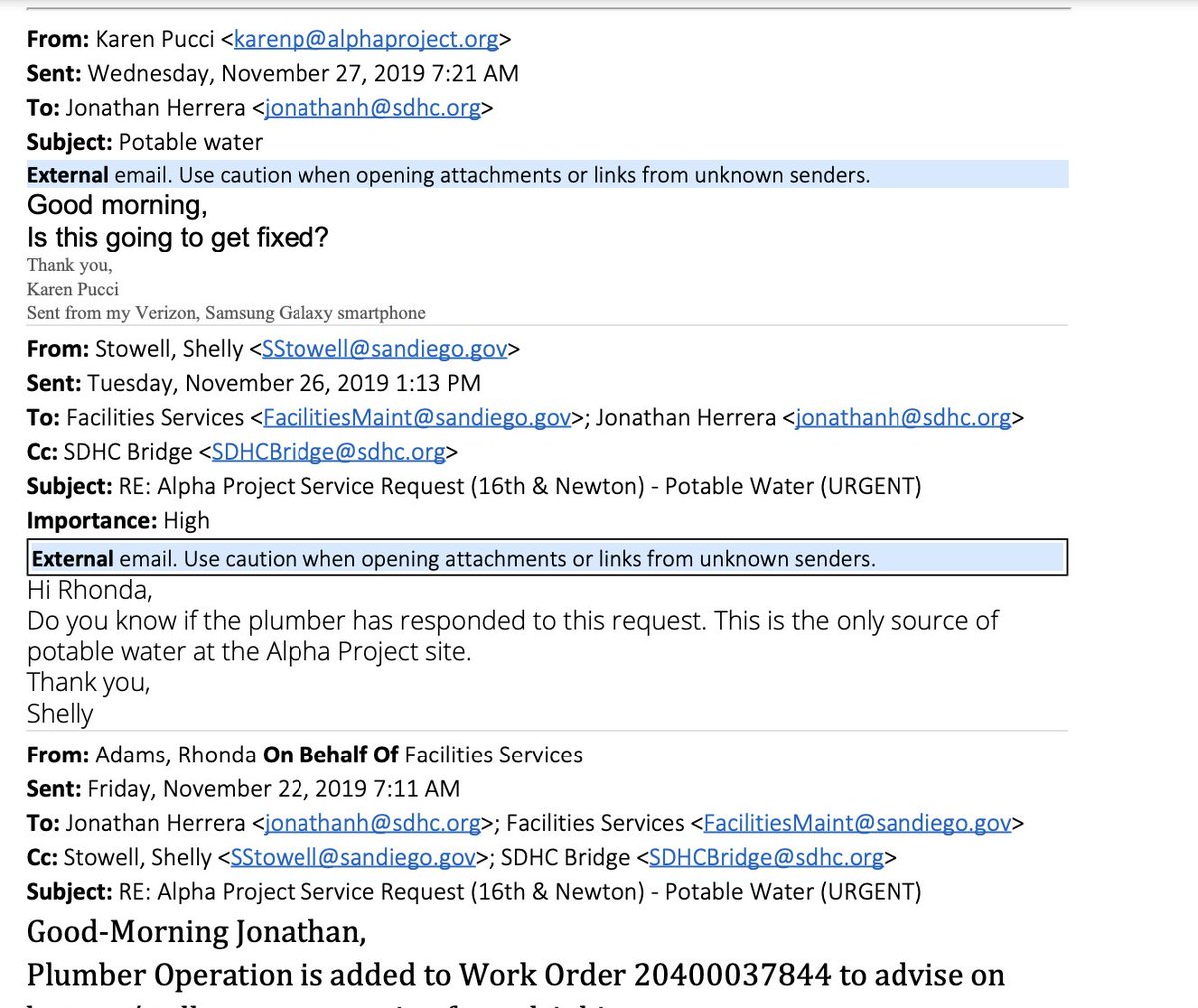Image resolution: width=1198 pixels, height=1008 pixels.
Task: Click jonathanh@sdhc.org in the November 27 email
Action: point(372,108)
